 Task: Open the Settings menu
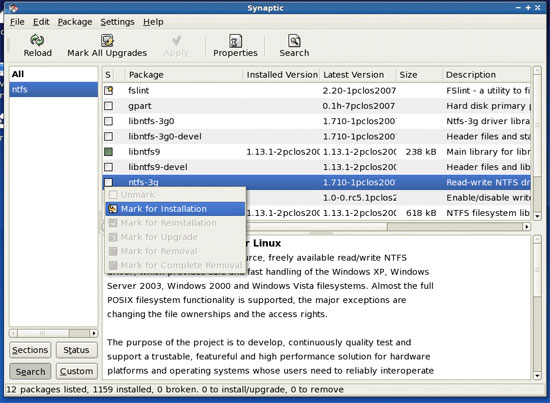pyautogui.click(x=117, y=22)
